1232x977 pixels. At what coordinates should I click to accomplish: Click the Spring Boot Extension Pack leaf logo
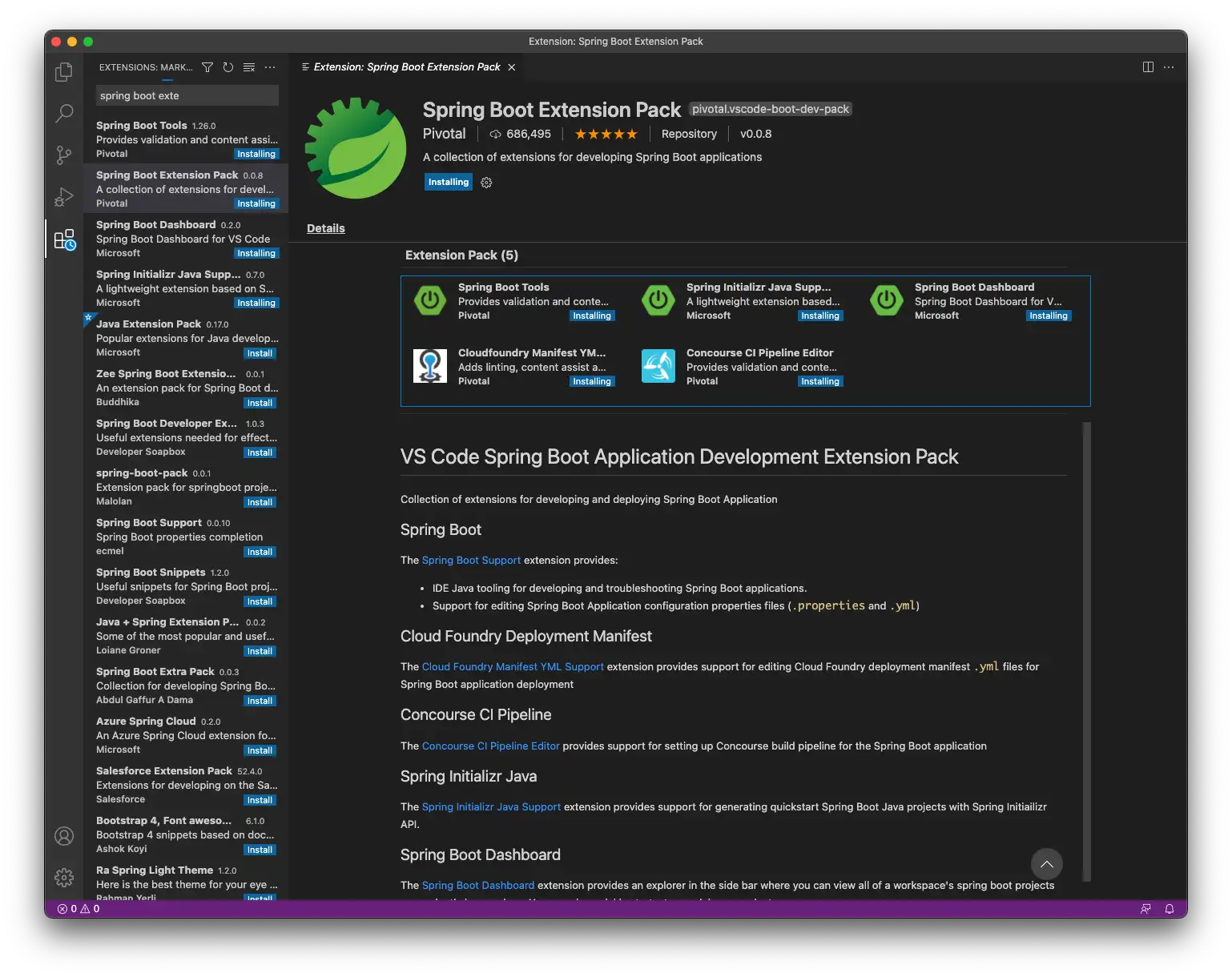tap(356, 148)
